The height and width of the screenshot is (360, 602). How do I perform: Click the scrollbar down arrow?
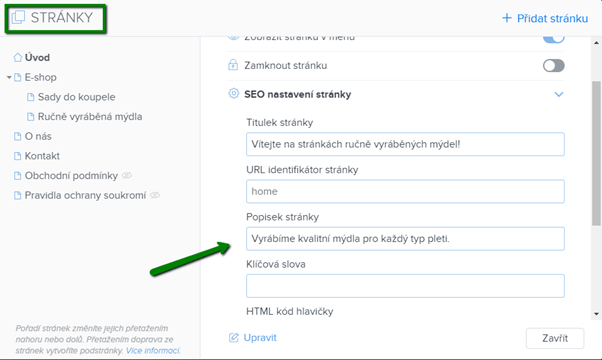(x=596, y=314)
